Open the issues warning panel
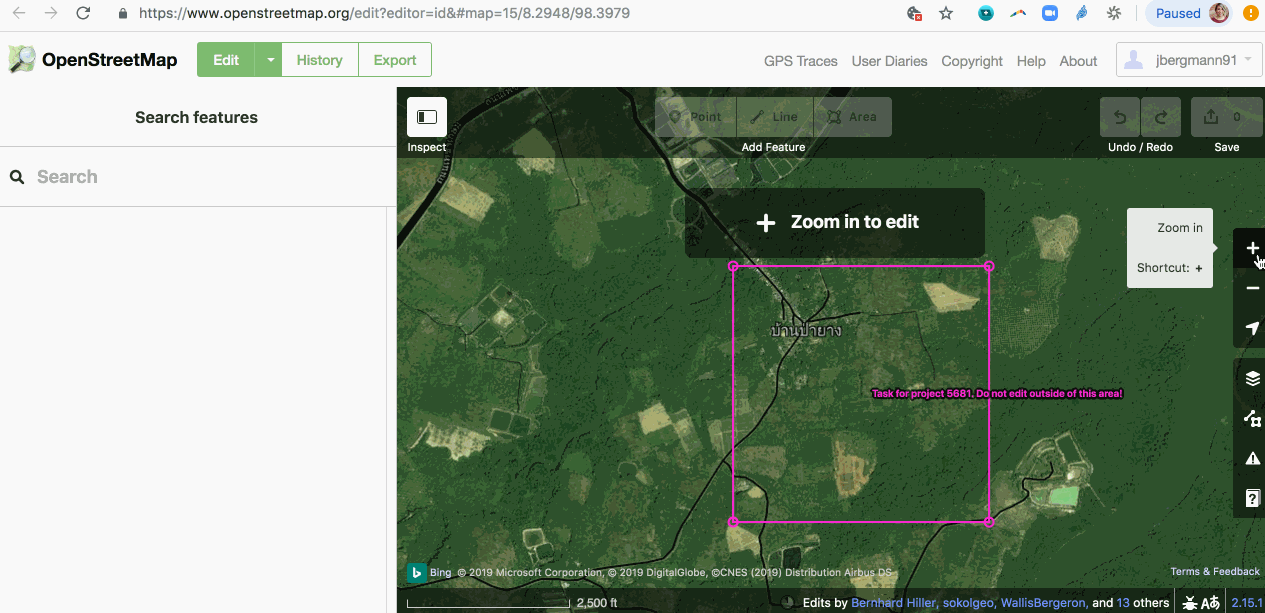The height and width of the screenshot is (613, 1265). pyautogui.click(x=1251, y=458)
